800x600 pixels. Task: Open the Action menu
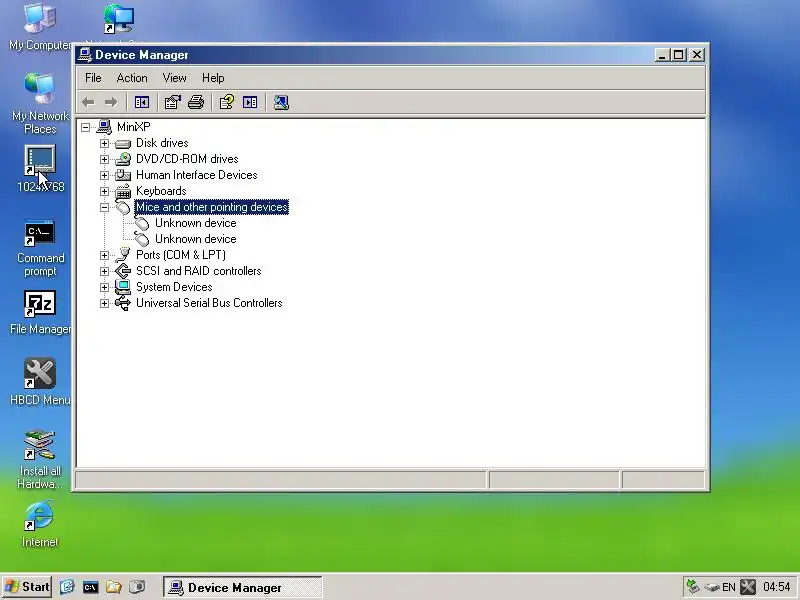click(x=132, y=78)
